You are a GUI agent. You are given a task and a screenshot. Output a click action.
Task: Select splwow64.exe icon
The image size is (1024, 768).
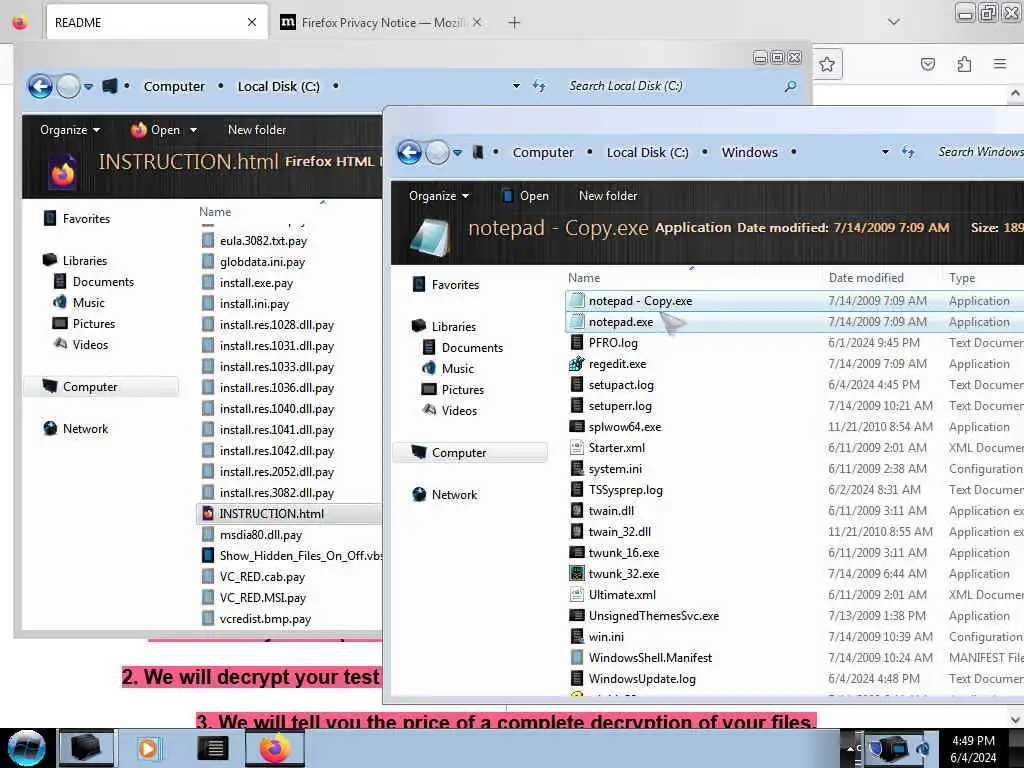point(577,426)
